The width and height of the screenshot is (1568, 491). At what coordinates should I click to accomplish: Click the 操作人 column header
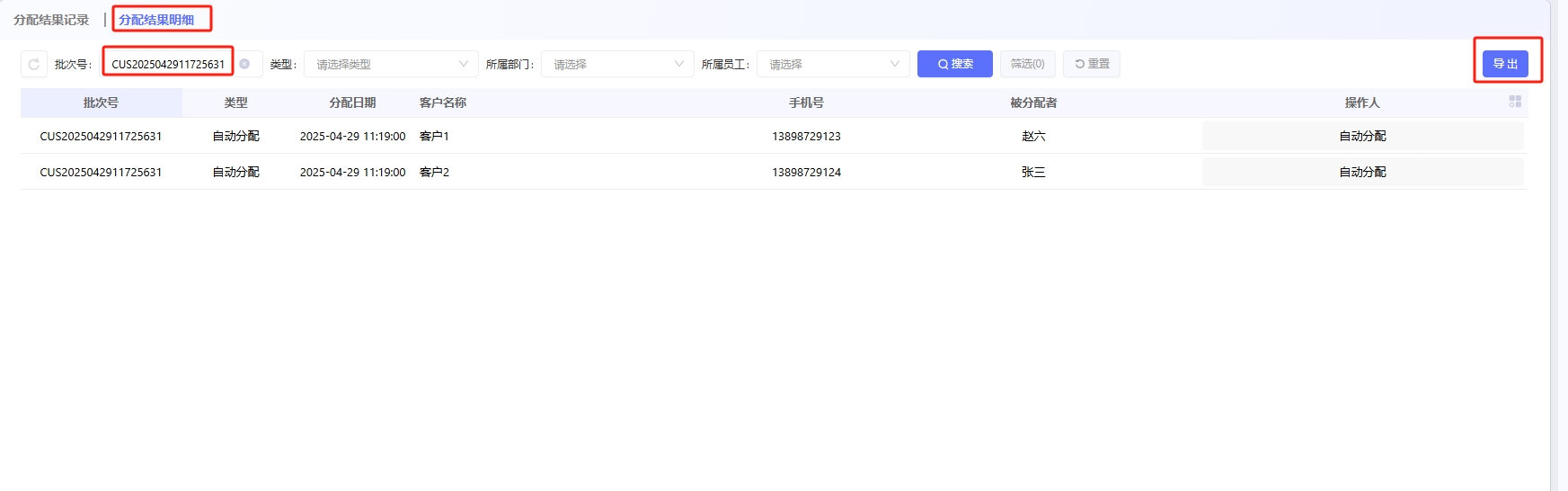(x=1361, y=103)
